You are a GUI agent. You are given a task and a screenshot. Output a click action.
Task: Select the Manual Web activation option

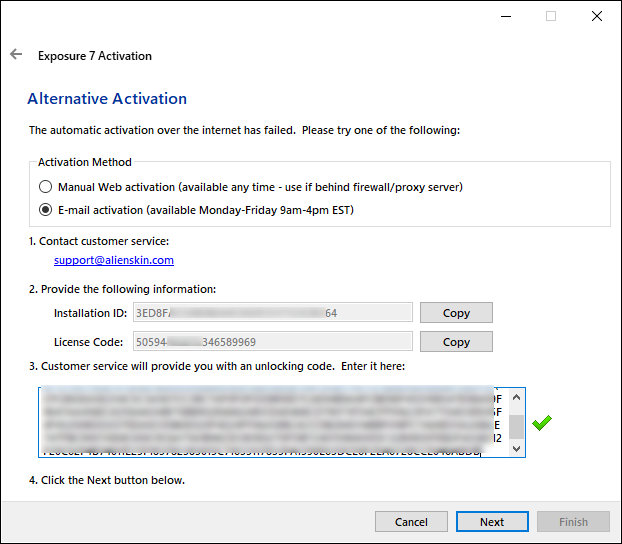(46, 187)
